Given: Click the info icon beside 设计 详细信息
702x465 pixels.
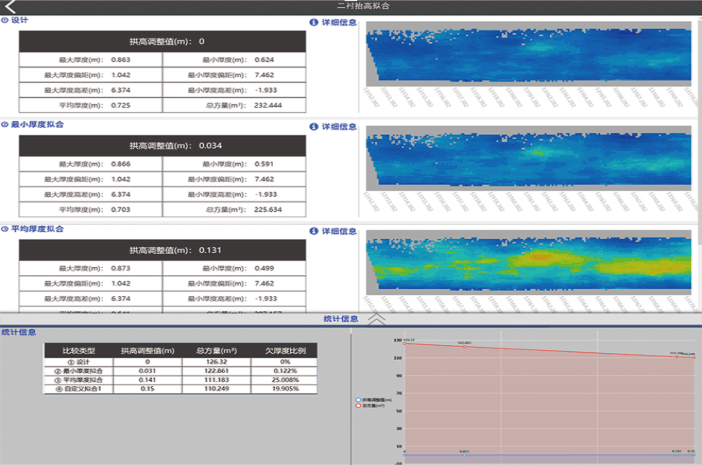Looking at the screenshot, I should click(314, 20).
